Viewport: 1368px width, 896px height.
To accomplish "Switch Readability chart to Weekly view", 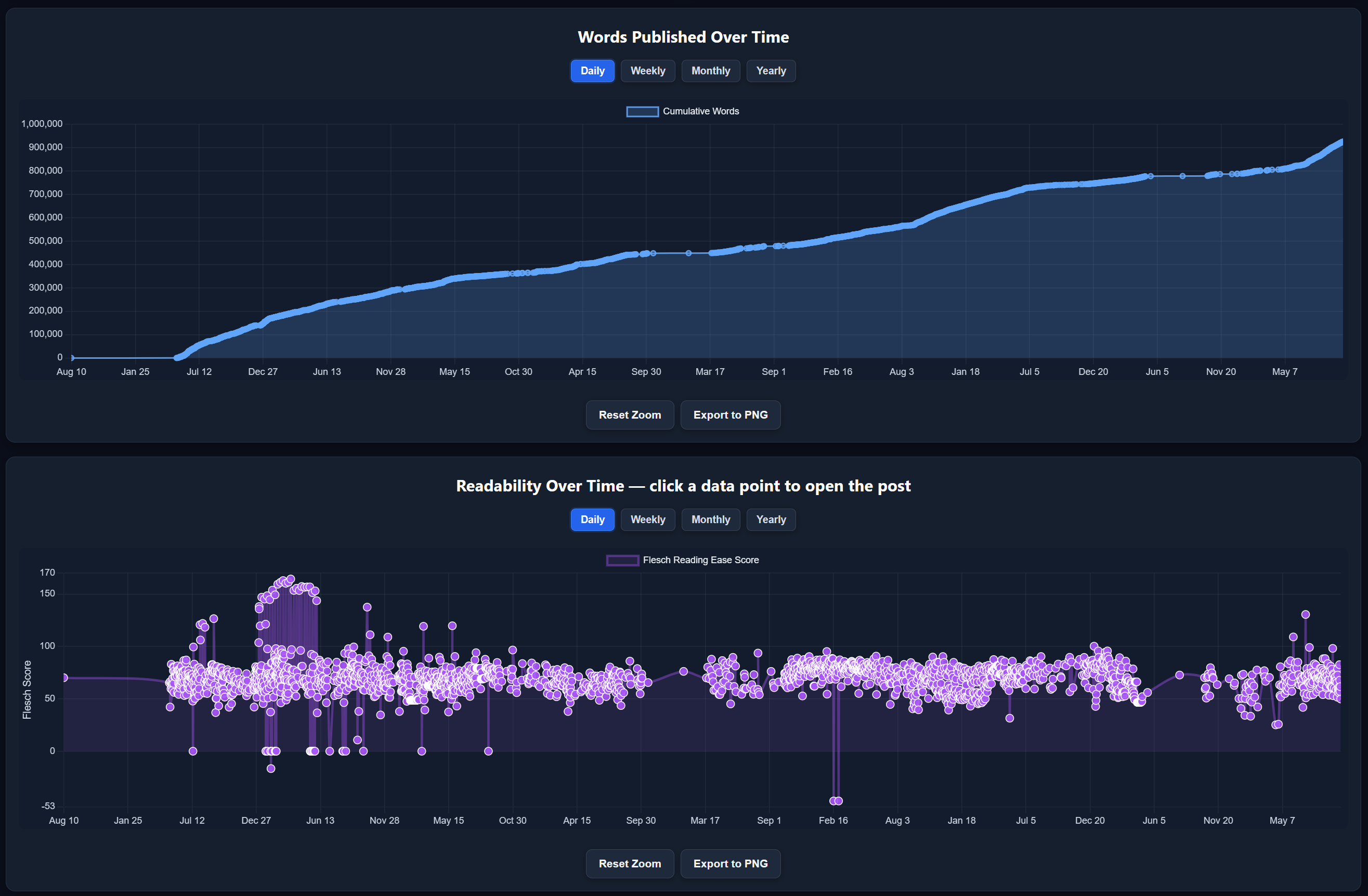I will 647,520.
